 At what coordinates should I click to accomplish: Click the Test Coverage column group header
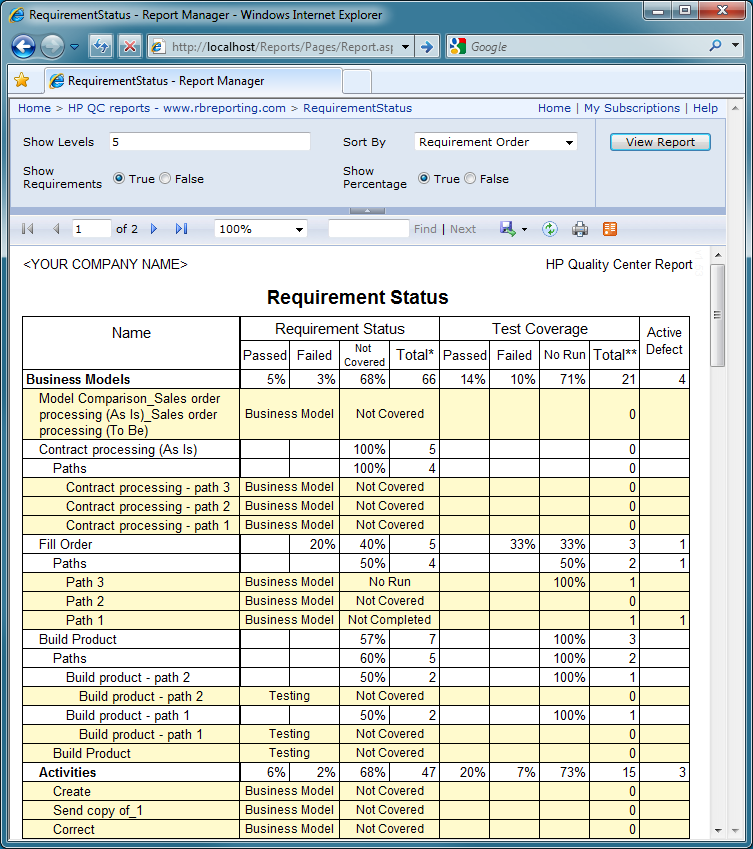pyautogui.click(x=540, y=329)
